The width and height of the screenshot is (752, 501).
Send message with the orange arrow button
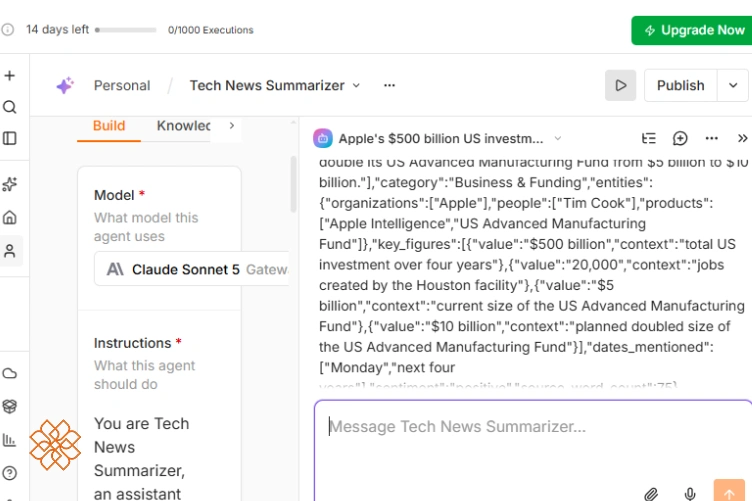pyautogui.click(x=729, y=491)
